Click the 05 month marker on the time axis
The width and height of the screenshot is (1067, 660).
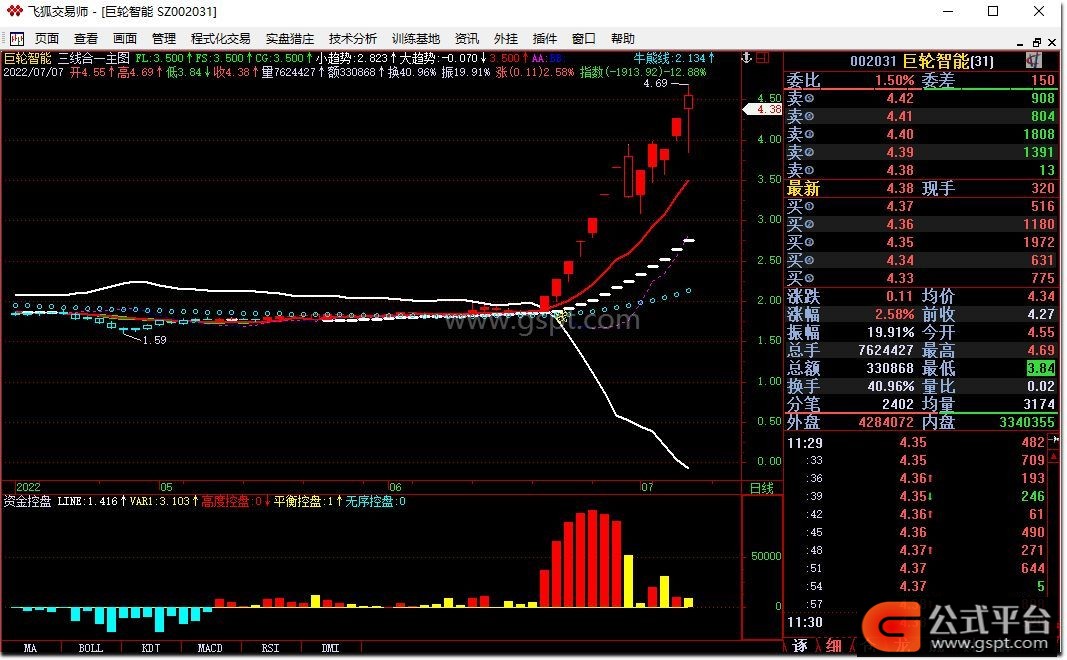click(x=166, y=487)
